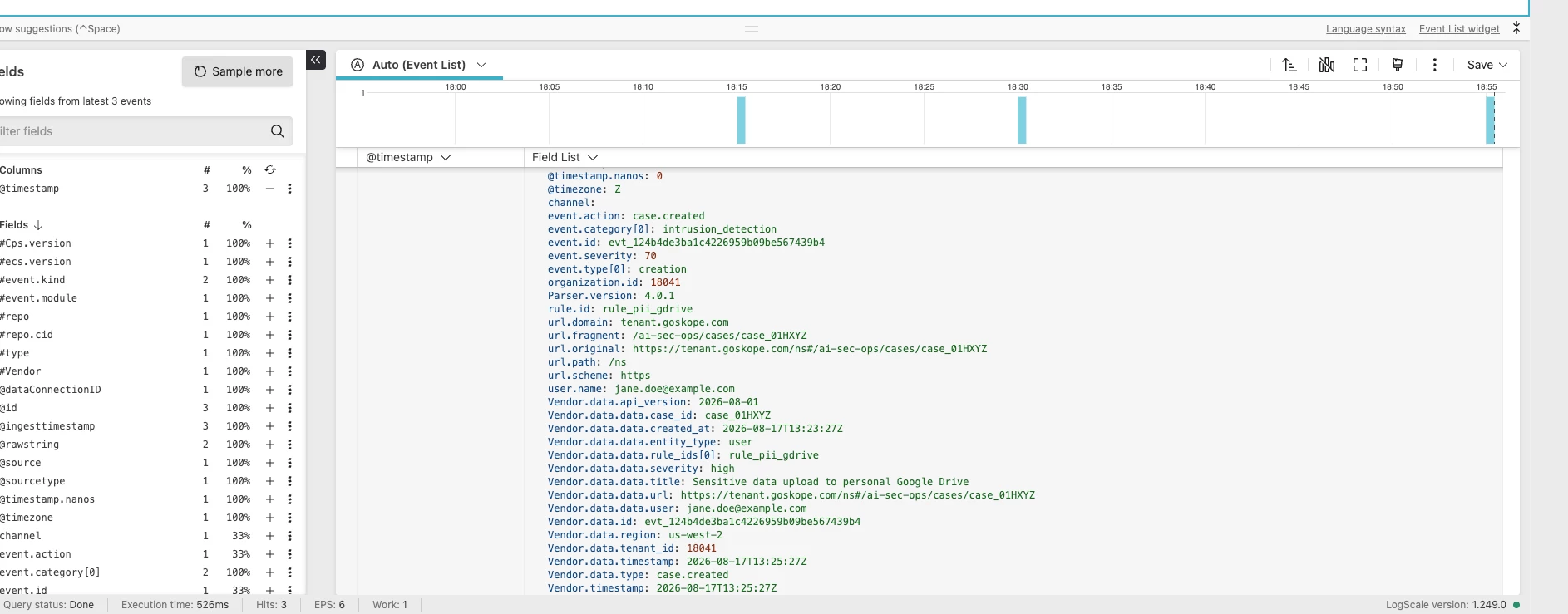Add @ingesttimestamp field as a column

(270, 426)
